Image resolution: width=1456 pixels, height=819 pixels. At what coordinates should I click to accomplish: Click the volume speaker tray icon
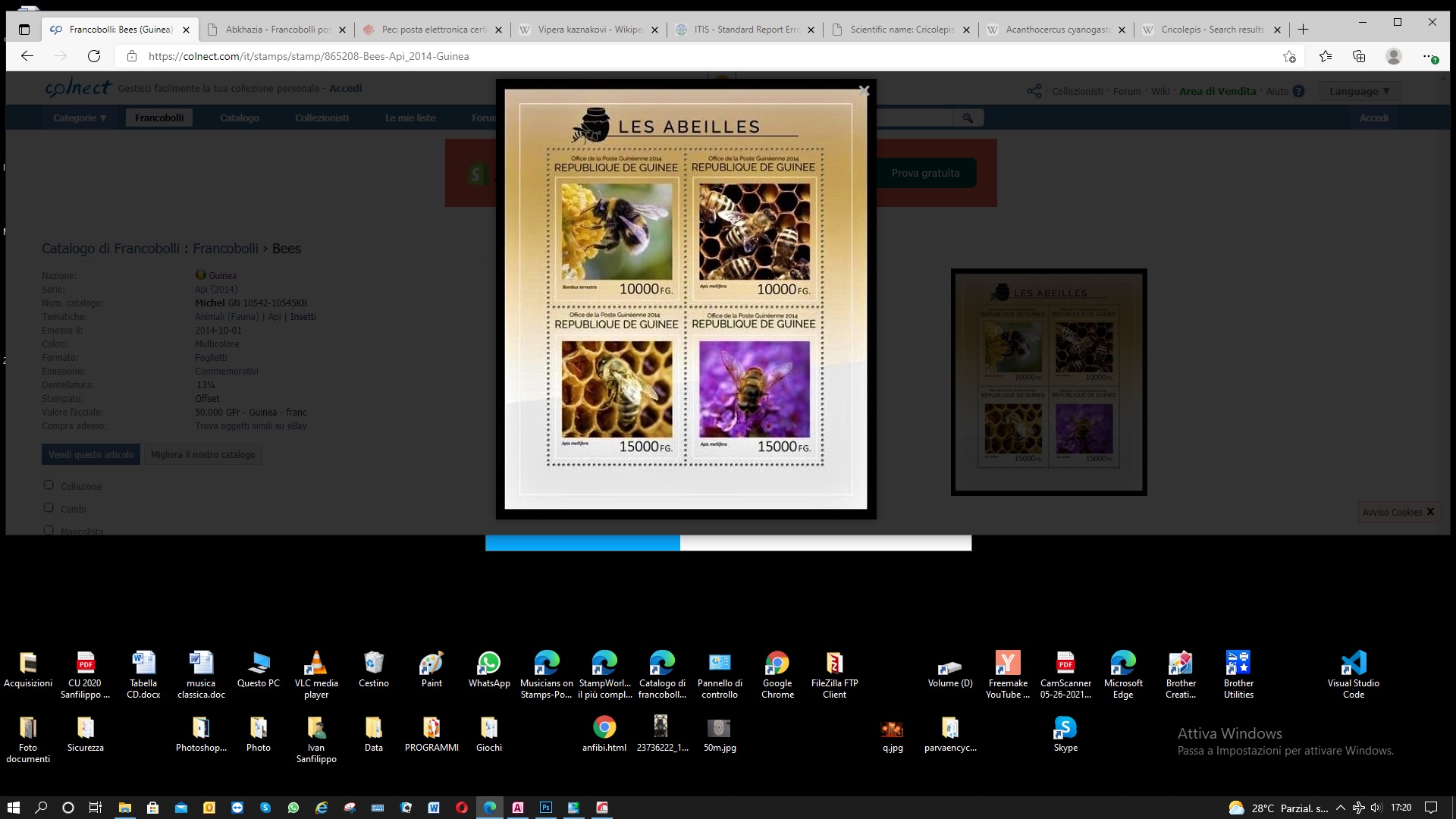click(x=1376, y=808)
